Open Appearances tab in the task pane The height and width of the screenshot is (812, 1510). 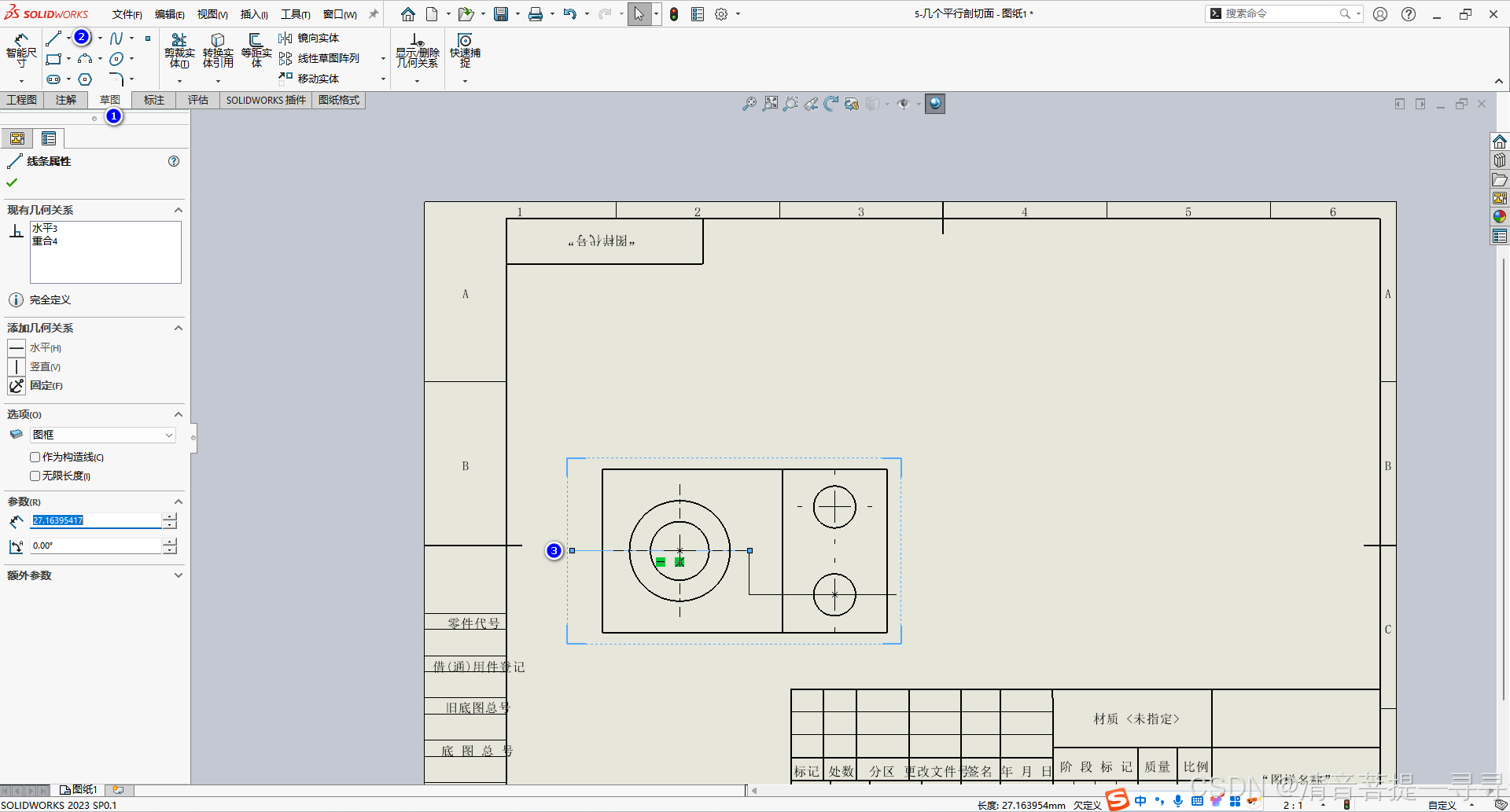(1500, 217)
